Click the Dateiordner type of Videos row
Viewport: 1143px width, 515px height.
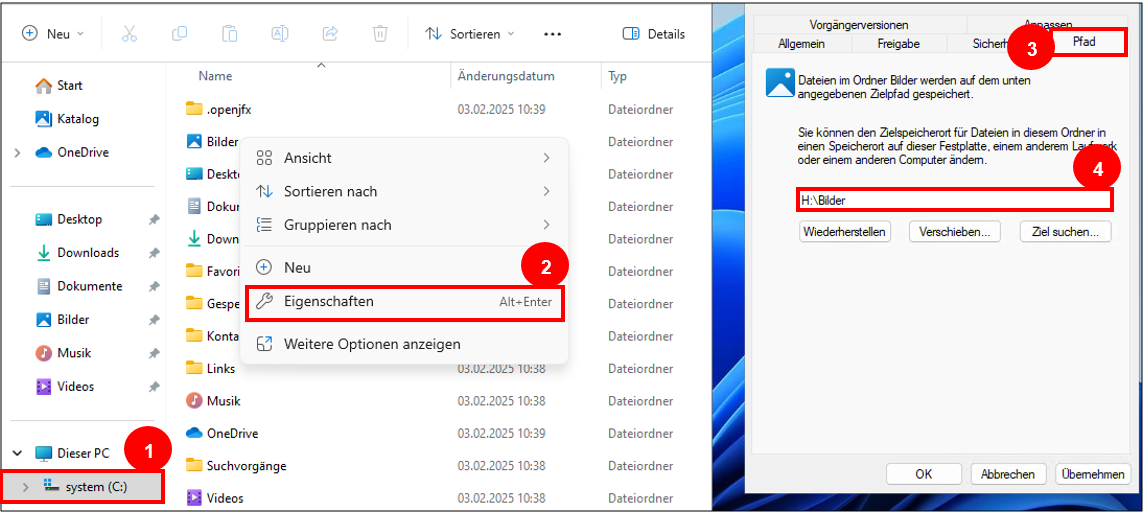point(641,498)
